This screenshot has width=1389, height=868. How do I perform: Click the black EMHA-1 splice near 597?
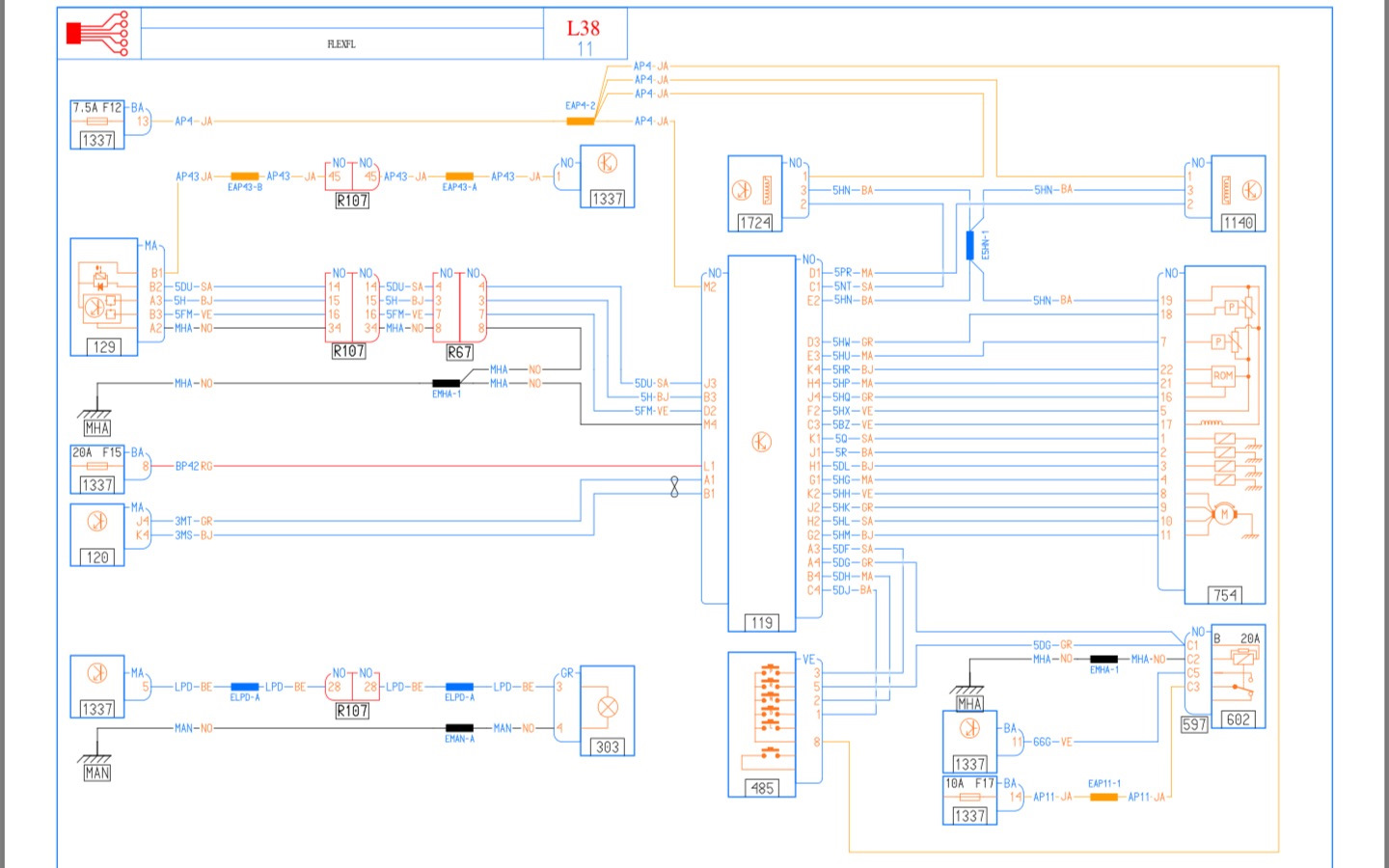click(1103, 659)
